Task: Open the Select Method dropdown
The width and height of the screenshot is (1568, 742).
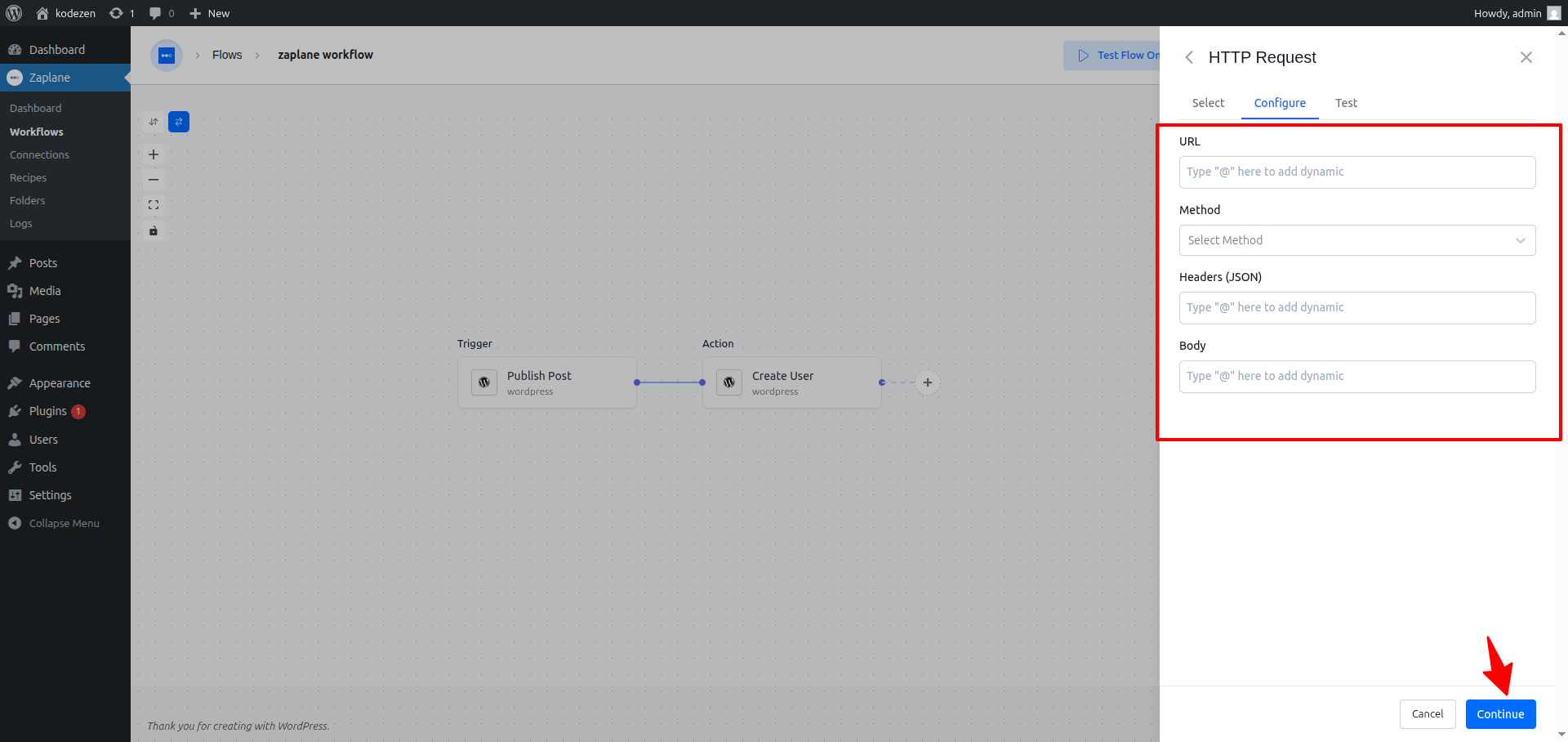Action: pyautogui.click(x=1357, y=240)
